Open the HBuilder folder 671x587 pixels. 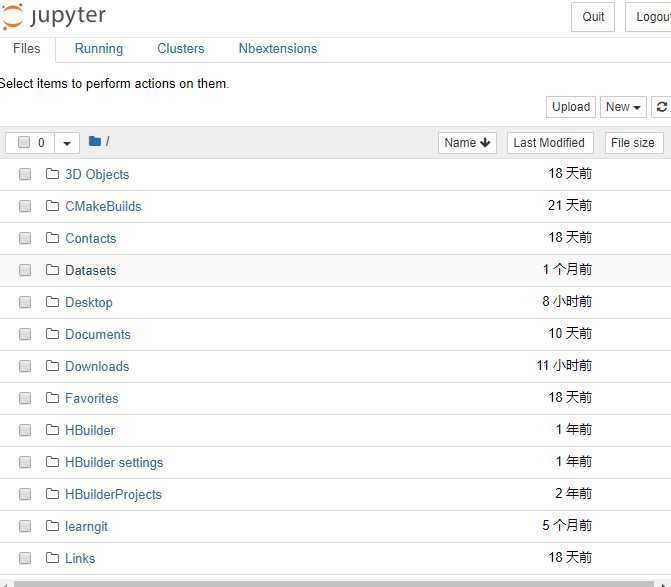point(90,430)
